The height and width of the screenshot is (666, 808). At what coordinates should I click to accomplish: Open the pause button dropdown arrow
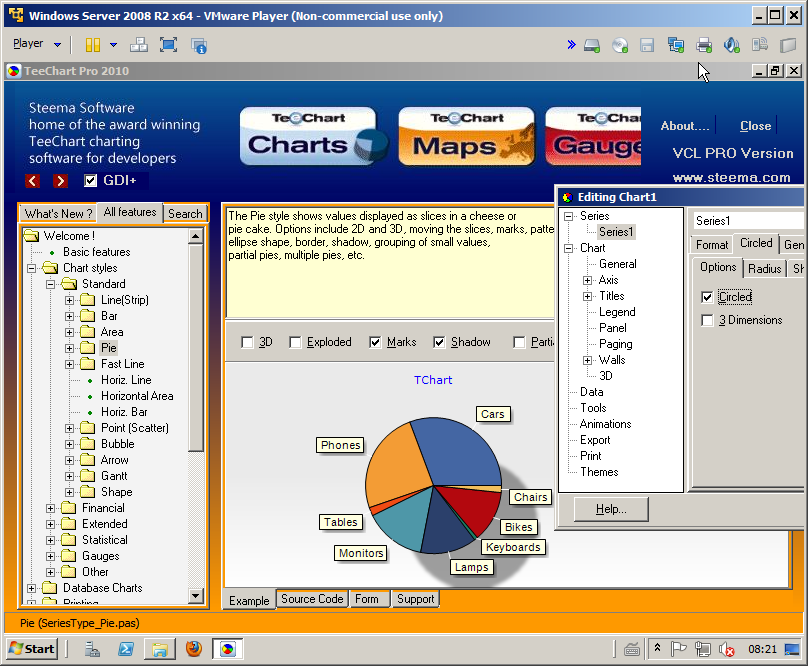113,45
